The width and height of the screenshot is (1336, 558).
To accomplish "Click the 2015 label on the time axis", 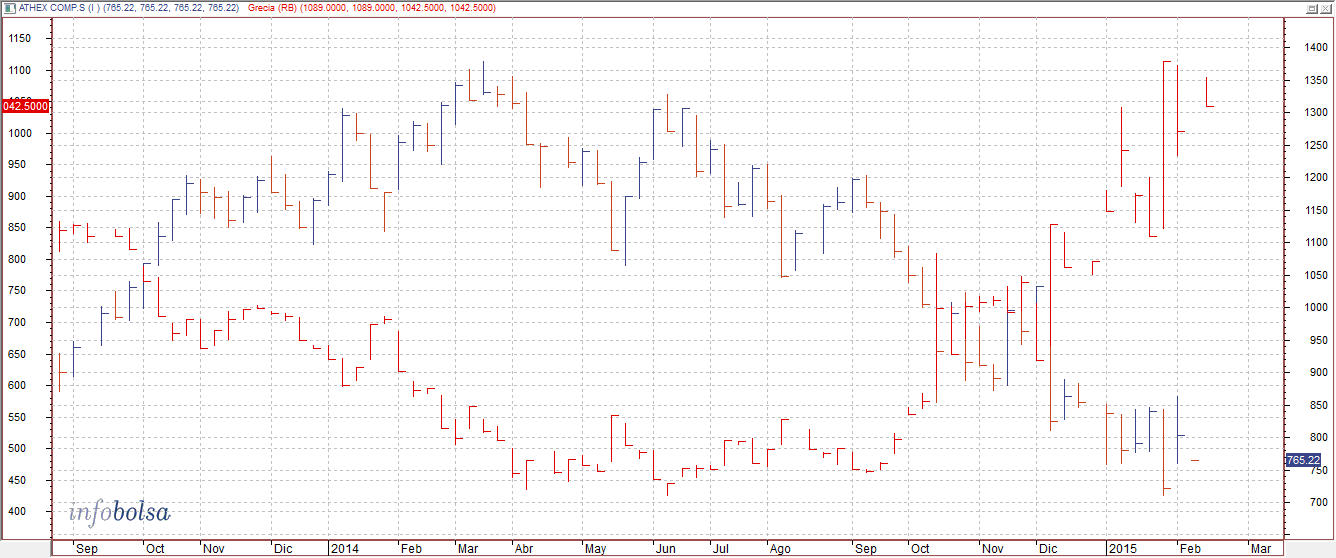I will (1122, 549).
